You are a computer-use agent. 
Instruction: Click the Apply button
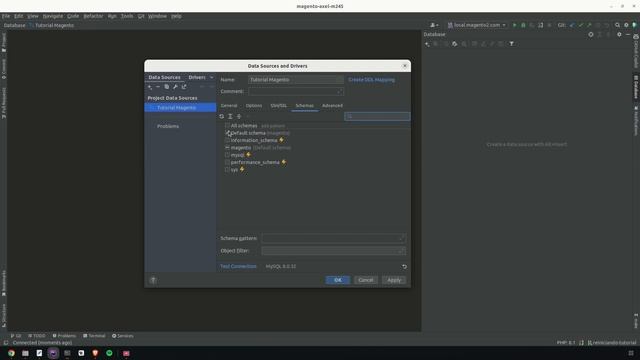coord(394,280)
